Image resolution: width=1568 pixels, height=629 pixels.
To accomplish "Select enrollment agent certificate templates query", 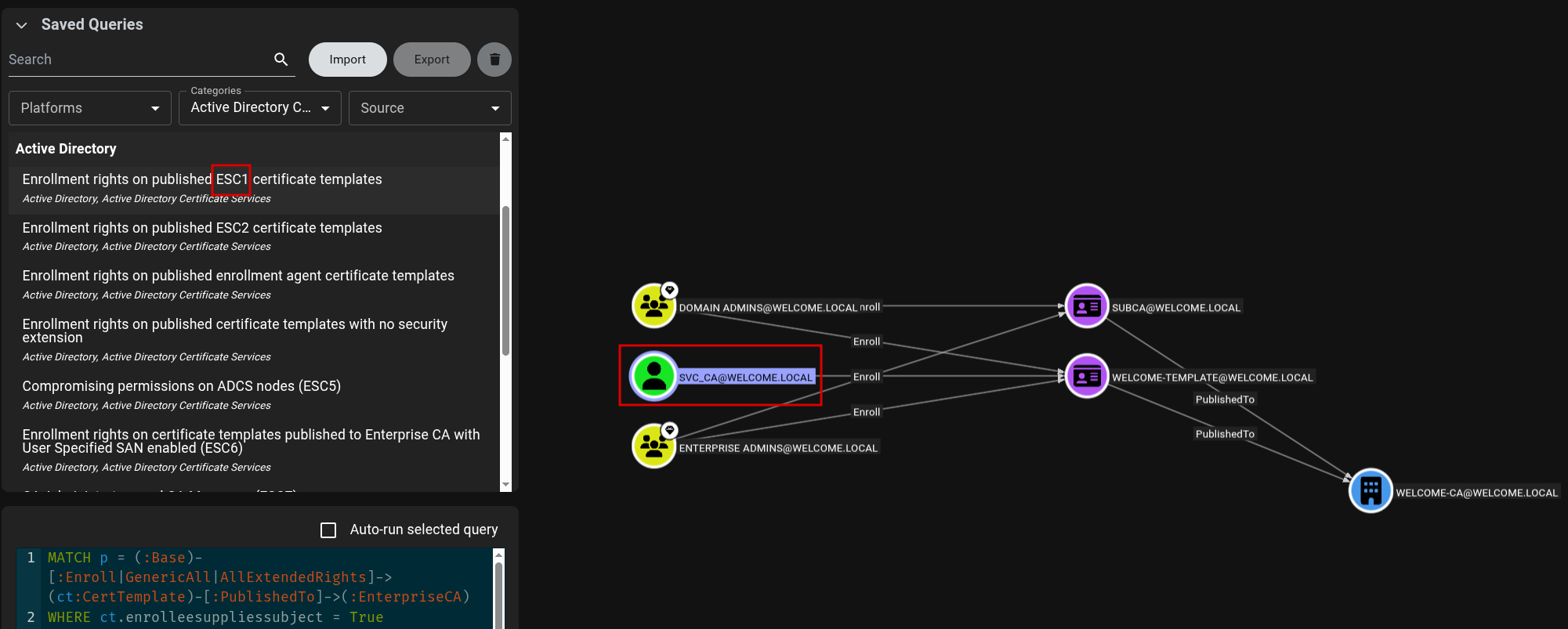I will [x=254, y=284].
